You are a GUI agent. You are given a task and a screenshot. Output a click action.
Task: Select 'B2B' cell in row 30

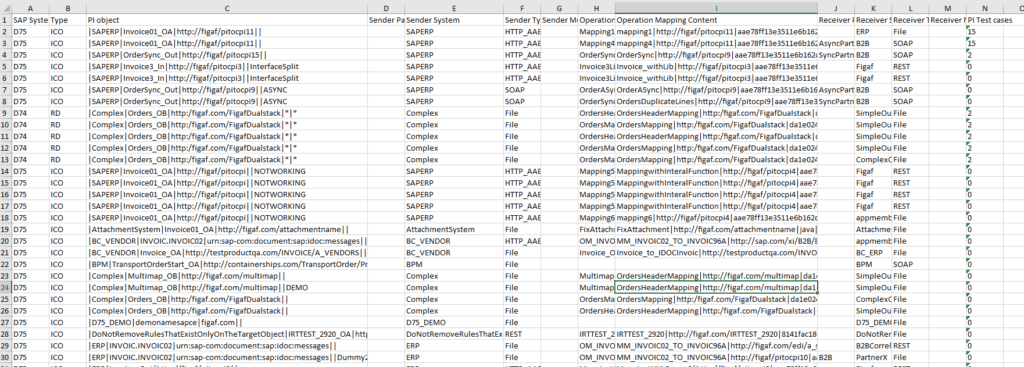[836, 357]
